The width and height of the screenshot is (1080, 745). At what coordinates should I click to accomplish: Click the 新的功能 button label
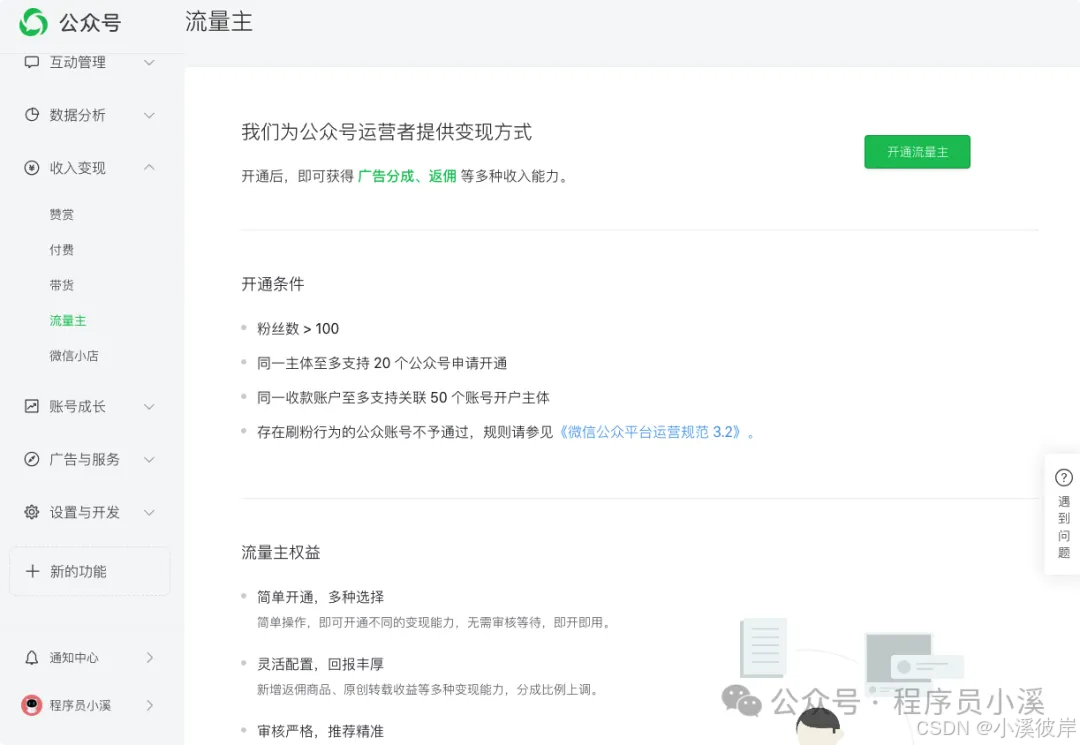[x=78, y=571]
